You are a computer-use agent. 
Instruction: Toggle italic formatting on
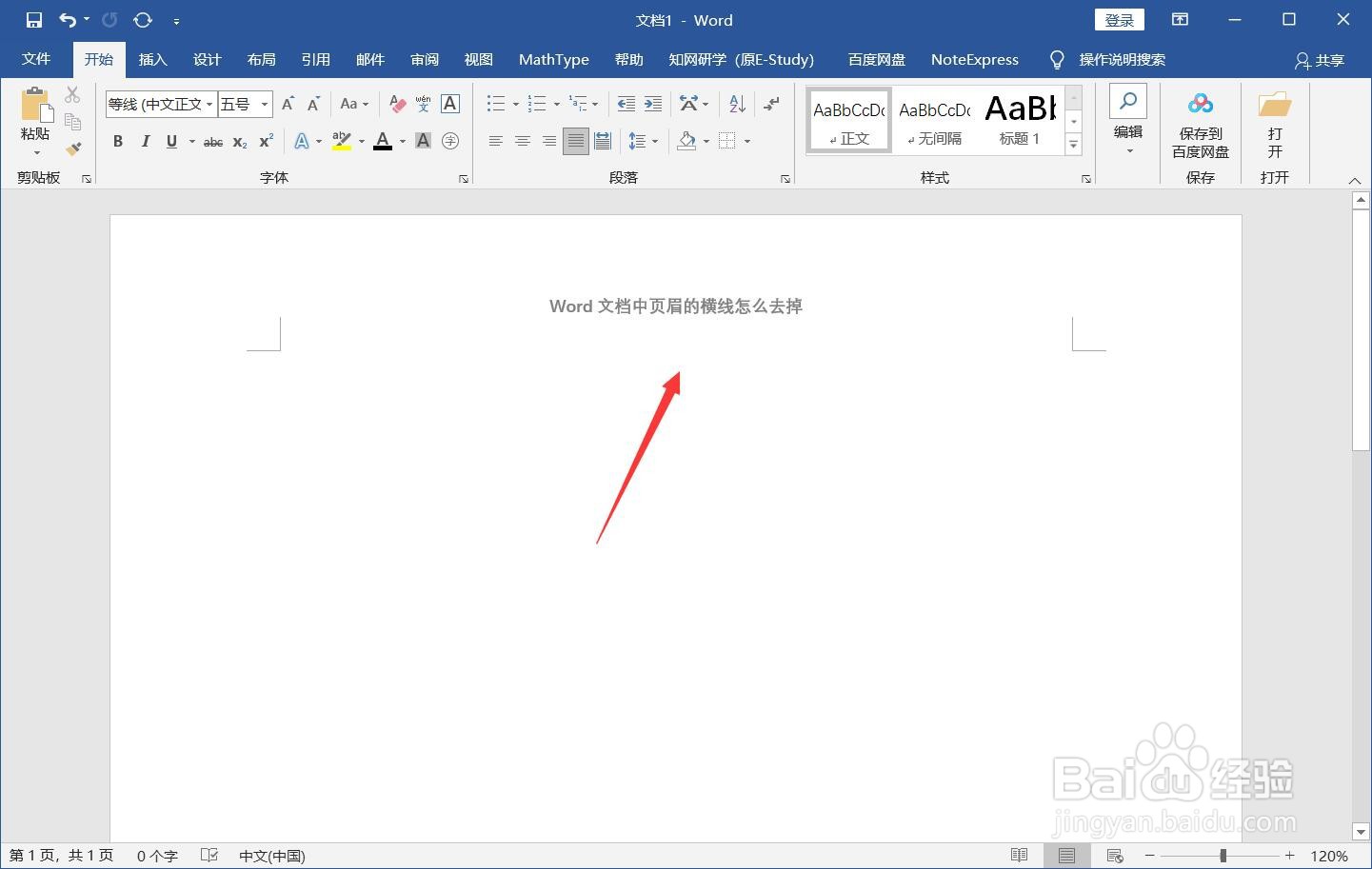[145, 141]
